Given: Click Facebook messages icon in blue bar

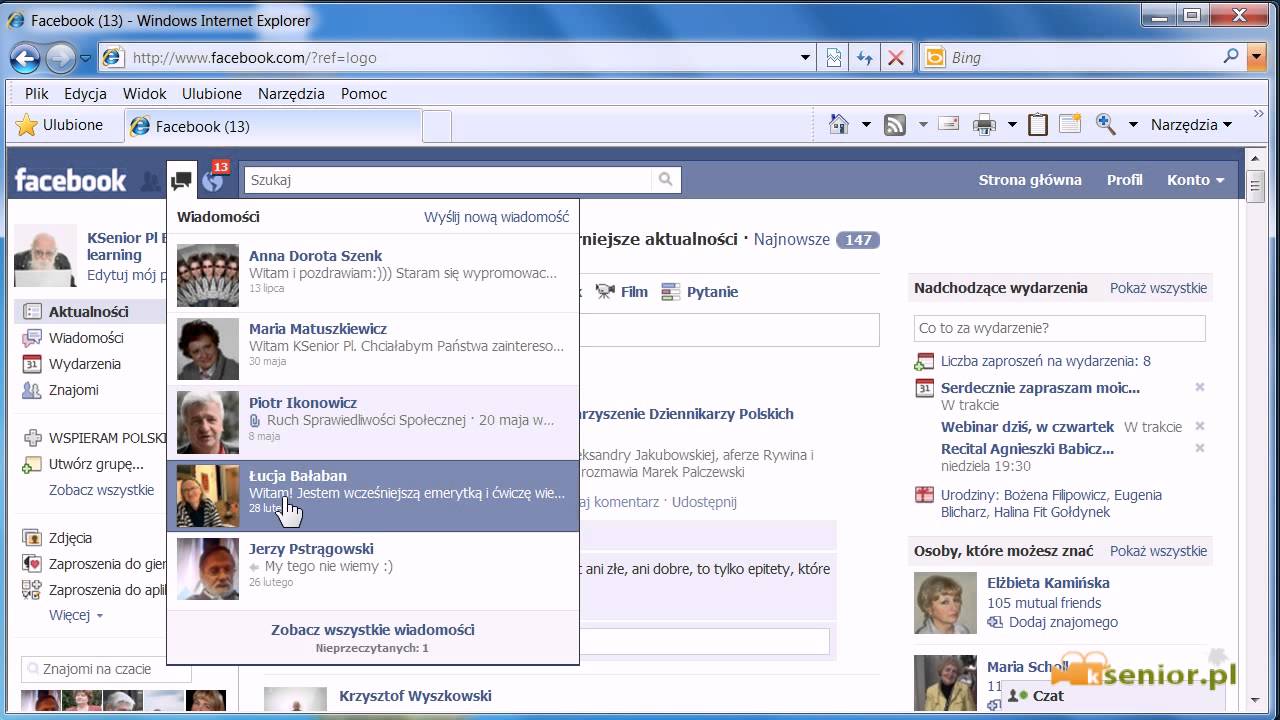Looking at the screenshot, I should coord(181,180).
